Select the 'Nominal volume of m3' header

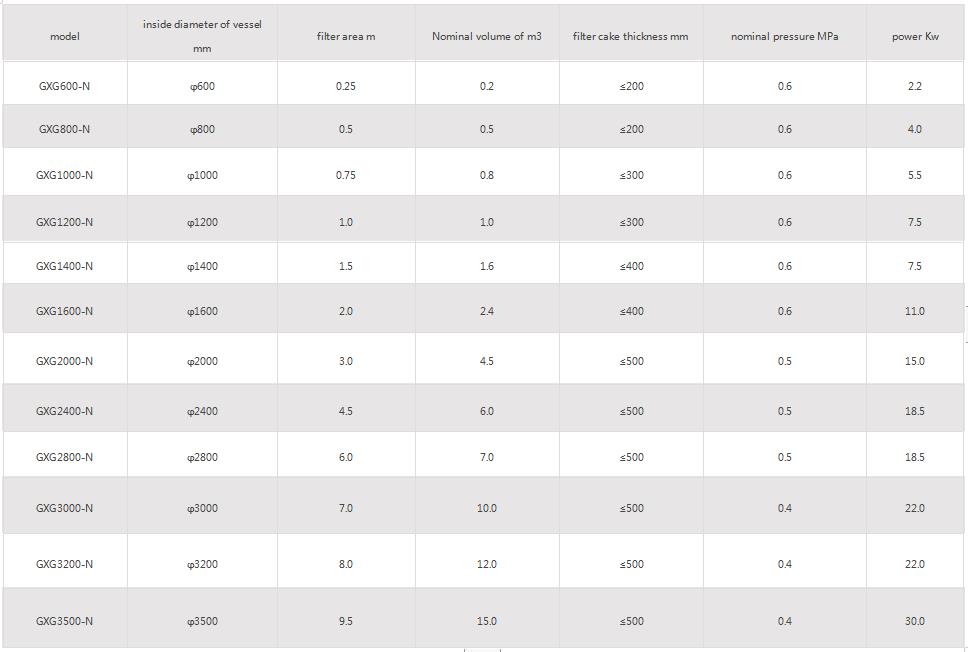(x=486, y=36)
